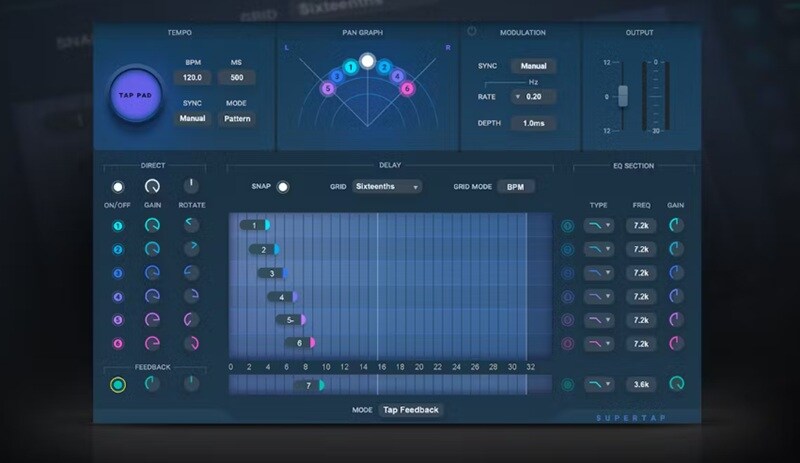Enable EQ for tap 1 row
The height and width of the screenshot is (463, 800).
tap(567, 226)
